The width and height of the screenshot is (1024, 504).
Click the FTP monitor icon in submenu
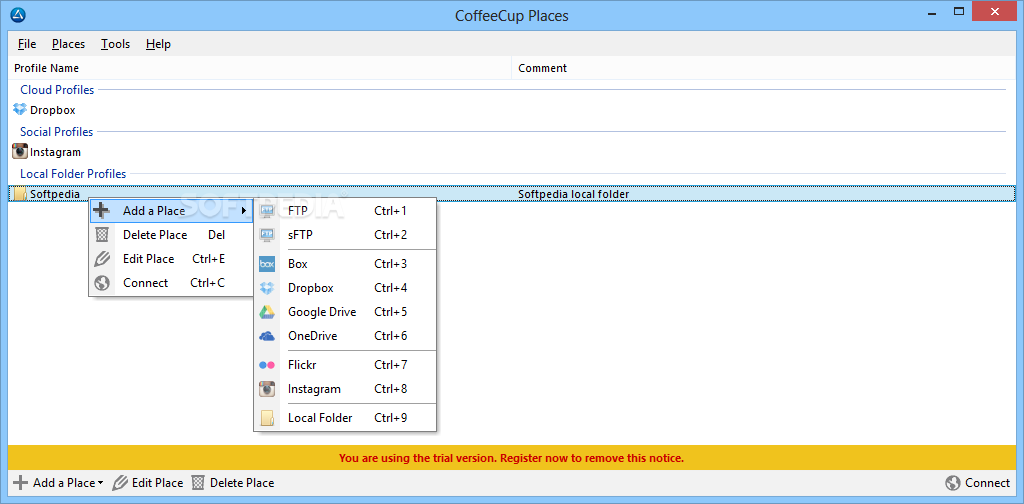267,211
